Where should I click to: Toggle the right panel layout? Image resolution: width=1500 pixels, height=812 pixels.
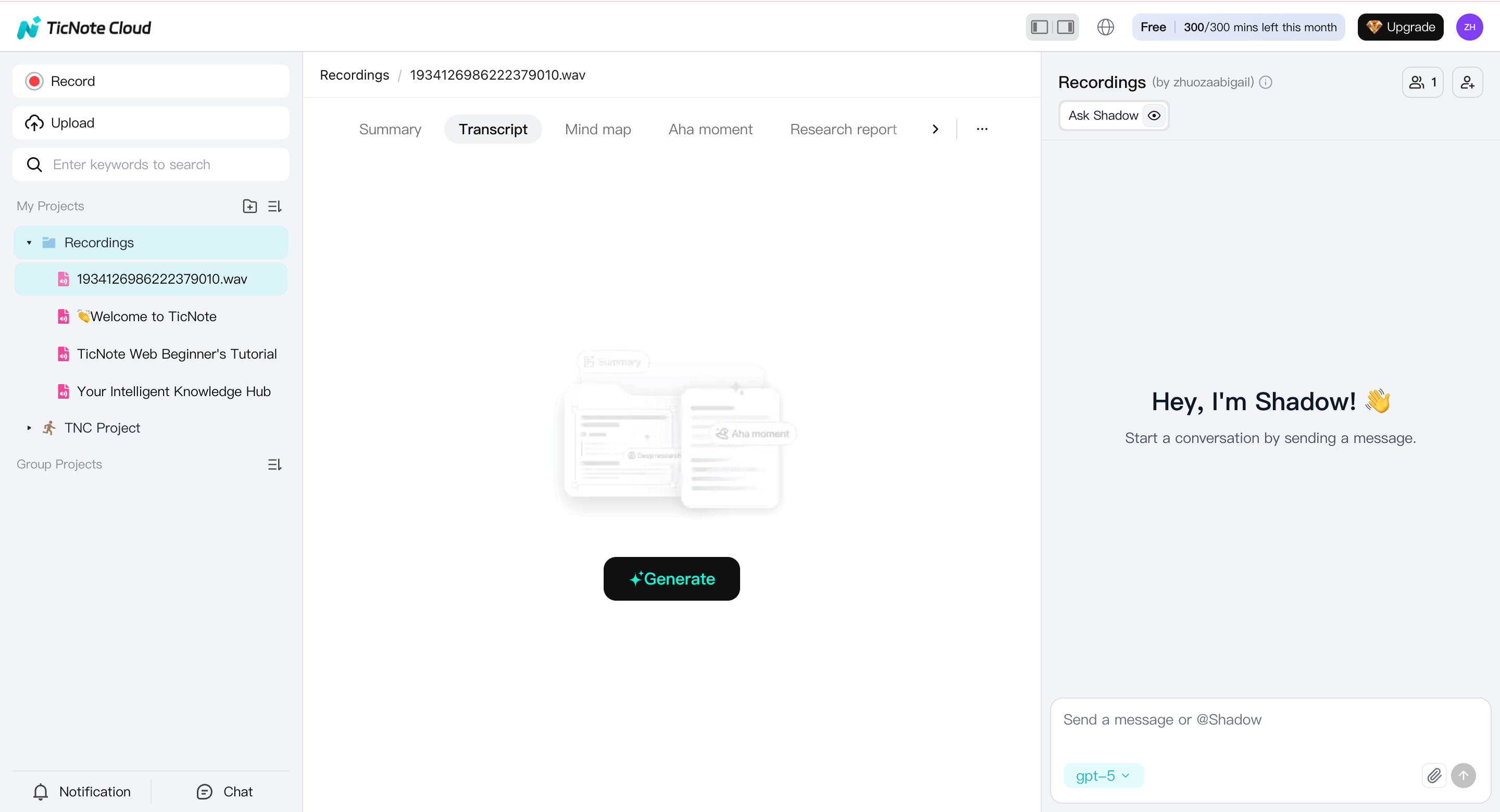pyautogui.click(x=1065, y=27)
